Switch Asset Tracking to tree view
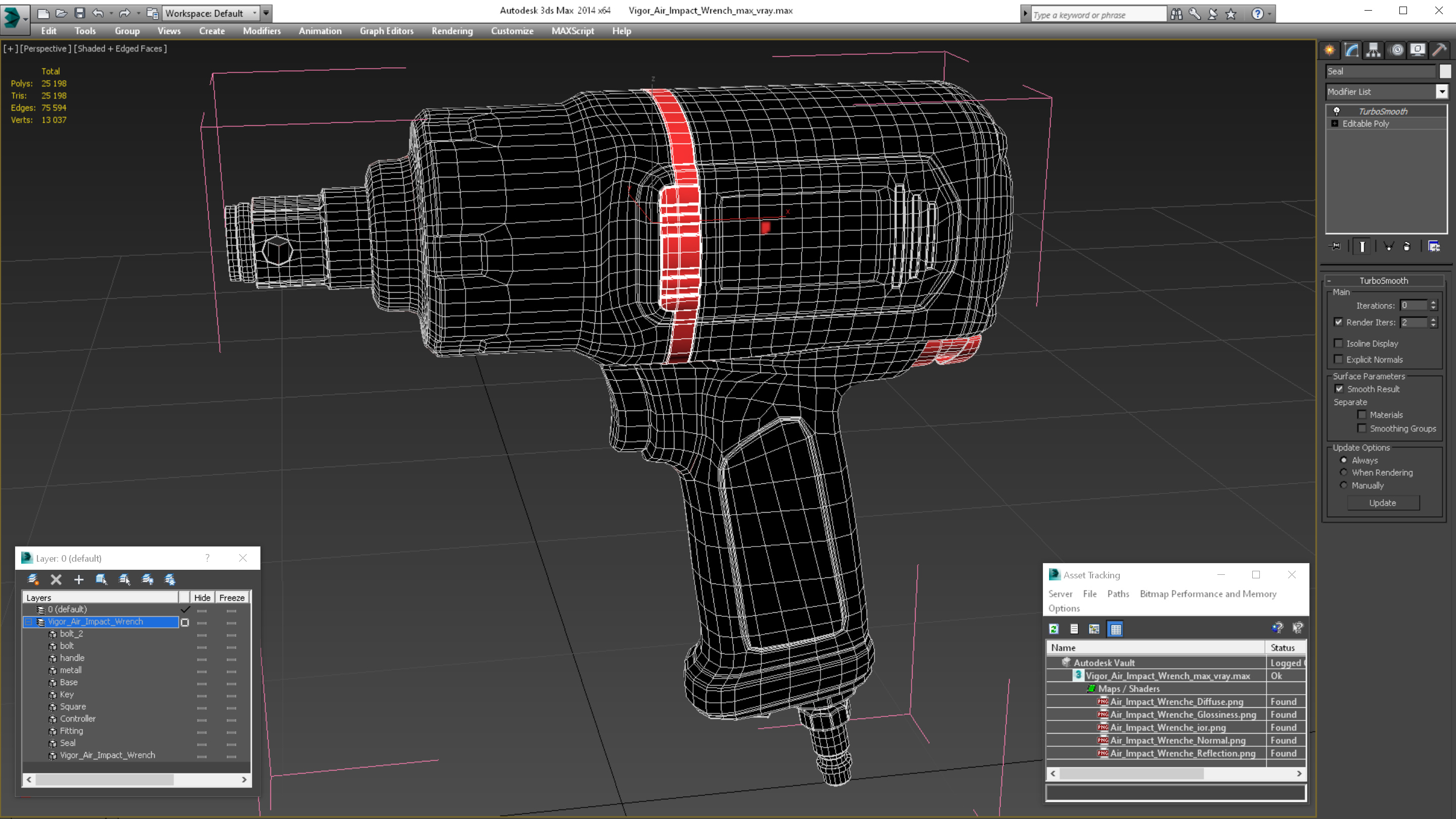This screenshot has width=1456, height=819. [x=1094, y=628]
